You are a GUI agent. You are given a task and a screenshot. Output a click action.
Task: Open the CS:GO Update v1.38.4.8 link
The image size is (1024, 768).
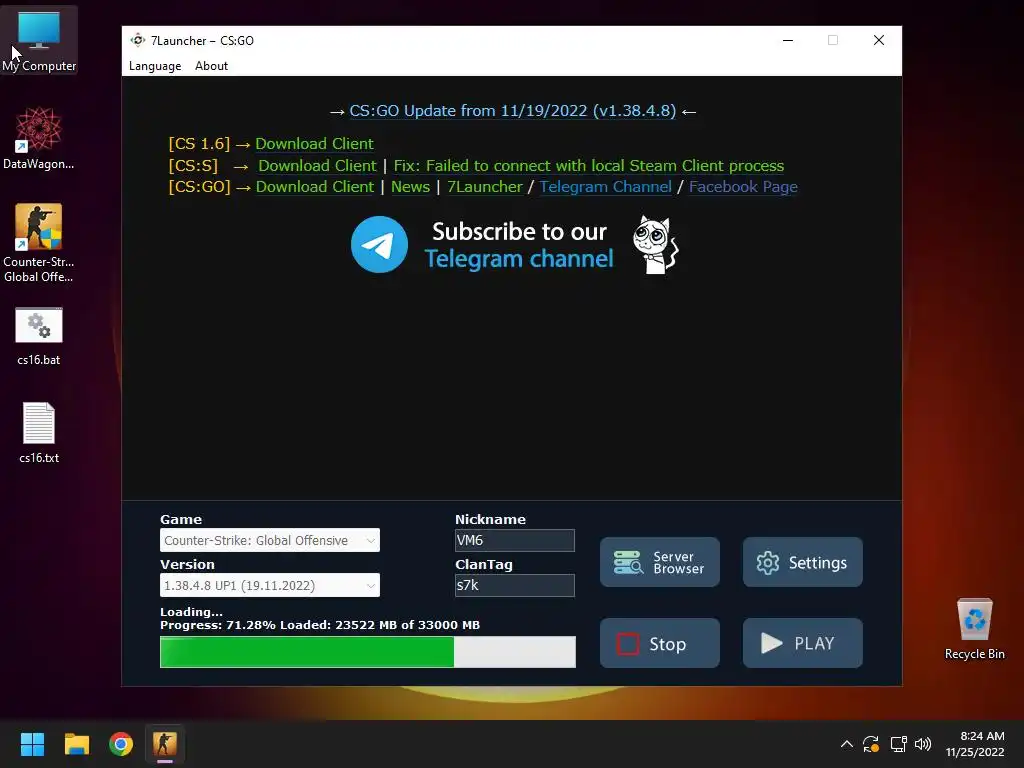[513, 111]
